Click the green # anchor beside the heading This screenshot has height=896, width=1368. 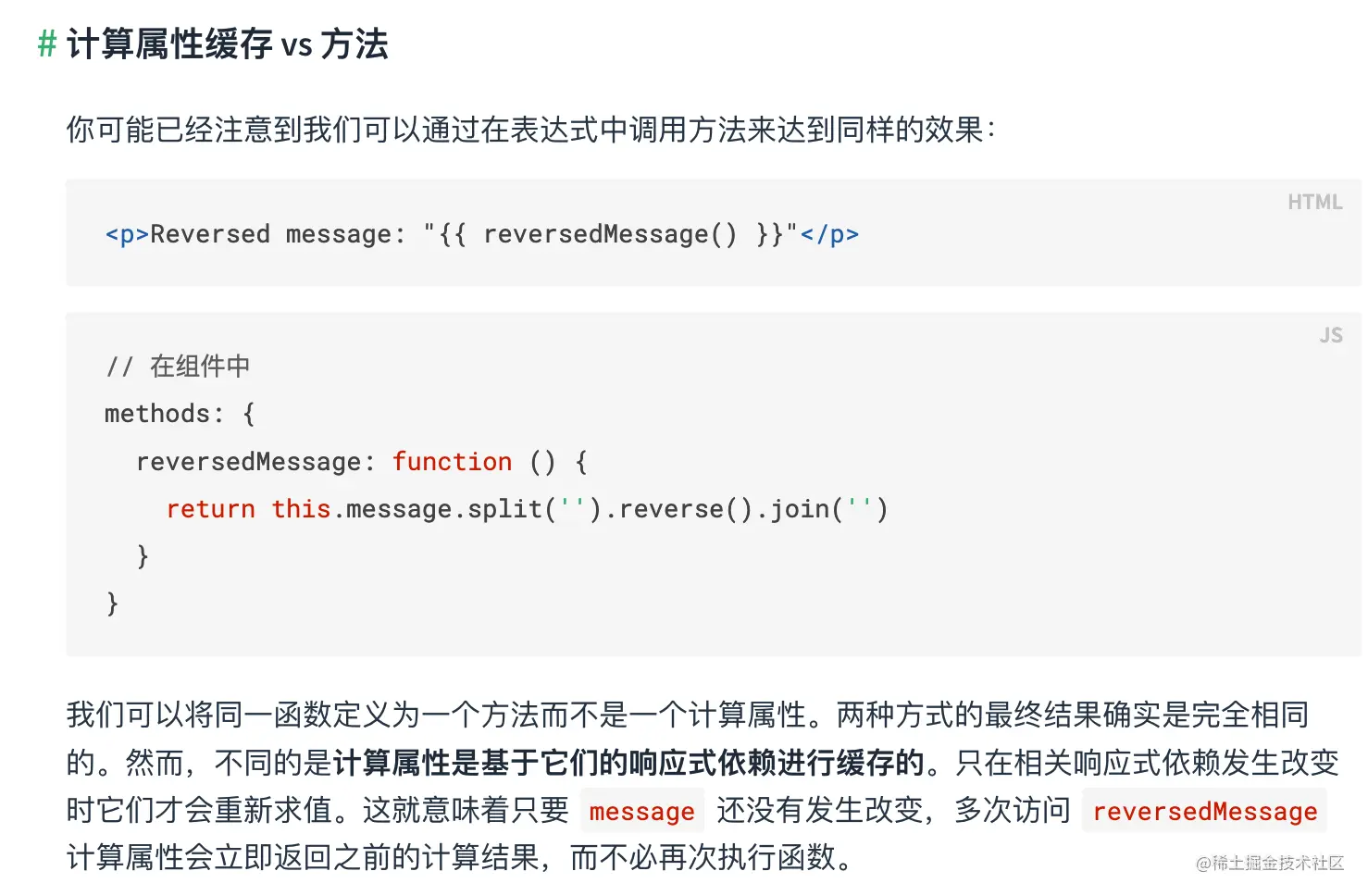47,44
